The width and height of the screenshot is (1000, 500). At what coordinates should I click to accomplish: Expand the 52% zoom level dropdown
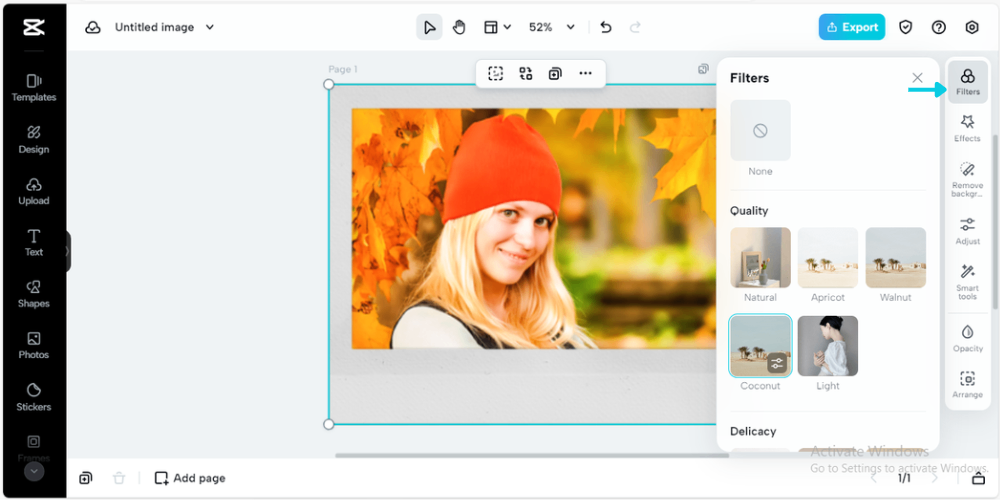570,27
